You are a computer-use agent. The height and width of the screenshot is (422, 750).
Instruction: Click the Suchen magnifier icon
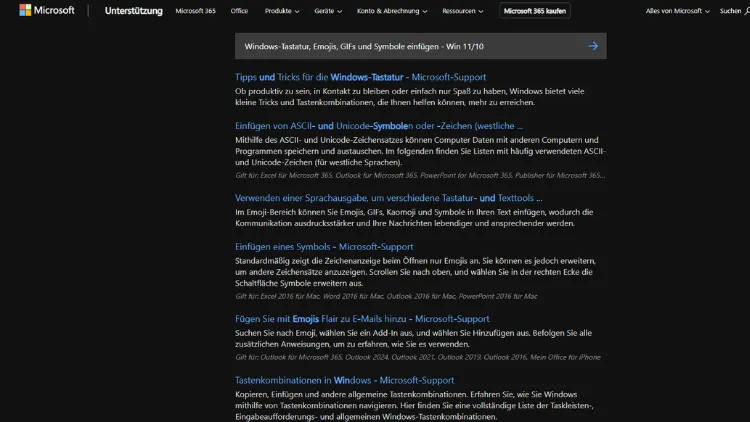pyautogui.click(x=747, y=11)
